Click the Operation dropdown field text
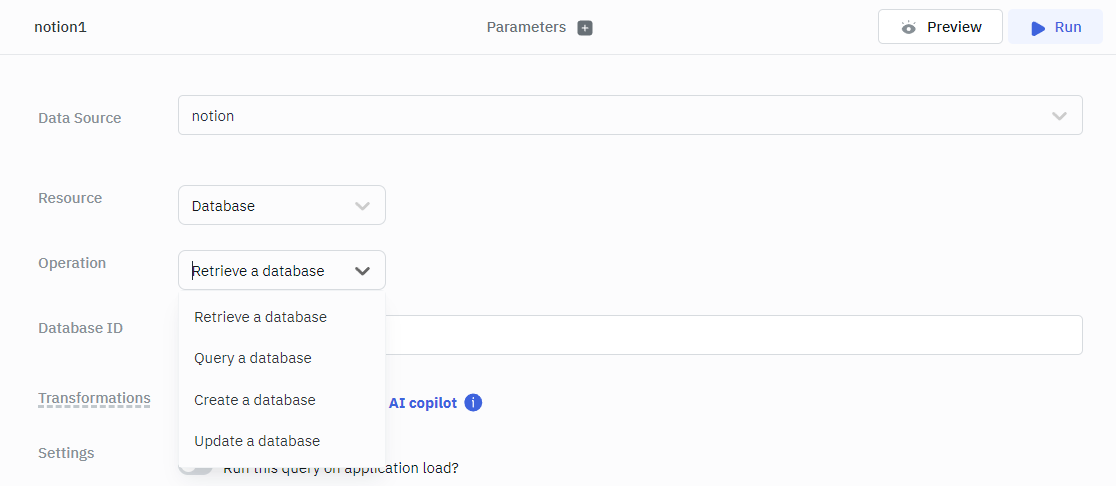Image resolution: width=1116 pixels, height=486 pixels. pyautogui.click(x=259, y=271)
